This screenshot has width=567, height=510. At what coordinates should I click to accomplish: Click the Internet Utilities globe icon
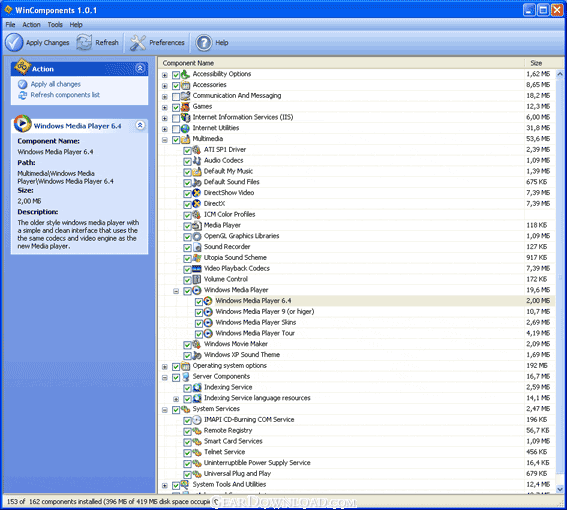[x=185, y=128]
